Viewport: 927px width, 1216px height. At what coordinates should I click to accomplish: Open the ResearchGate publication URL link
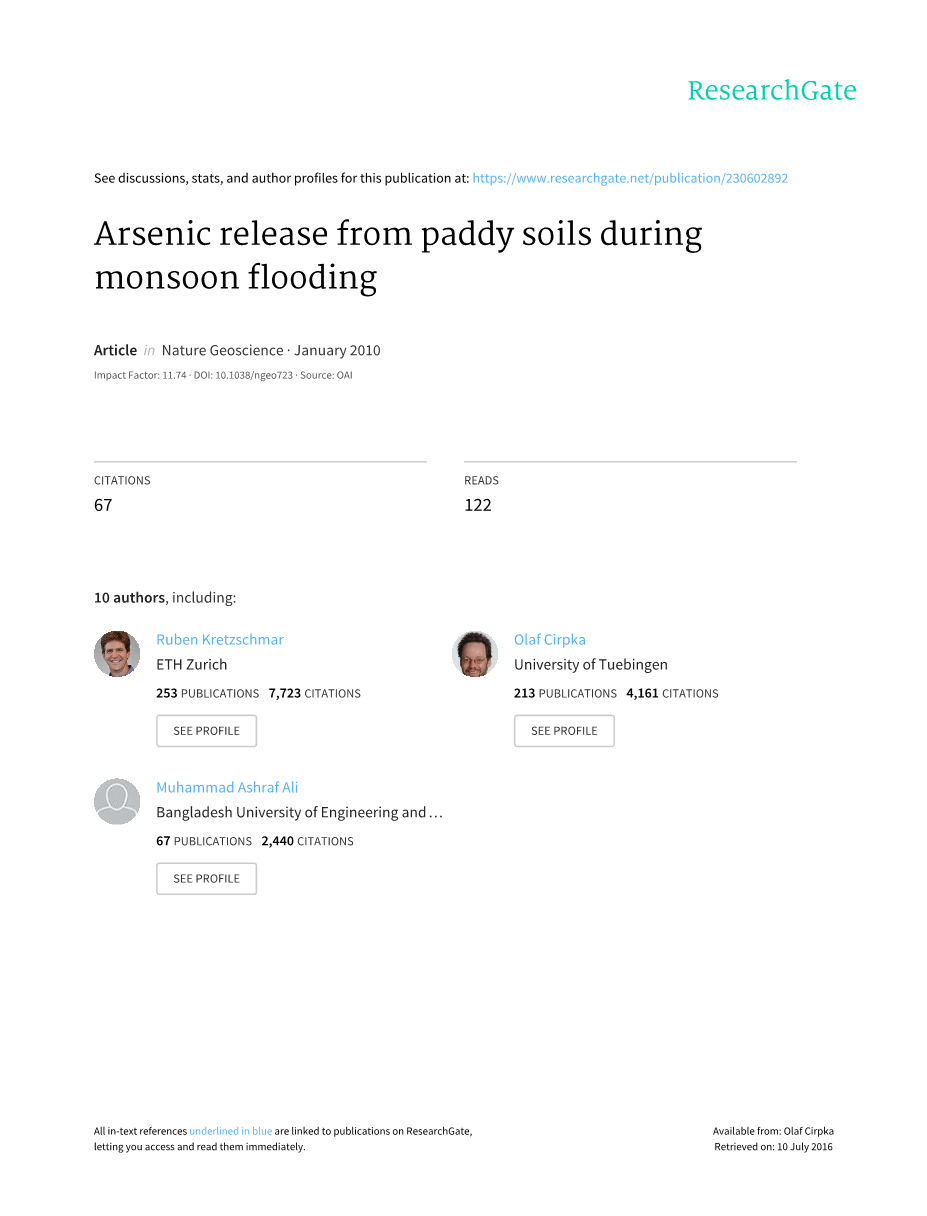(x=630, y=178)
